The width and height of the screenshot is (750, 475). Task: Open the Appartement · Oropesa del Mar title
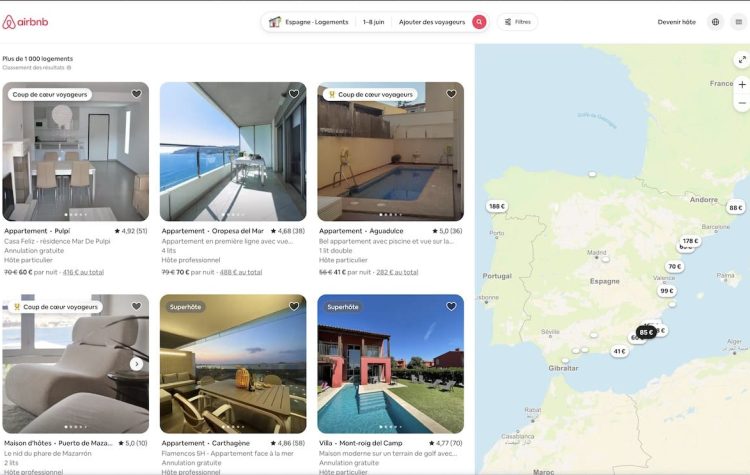coord(212,231)
